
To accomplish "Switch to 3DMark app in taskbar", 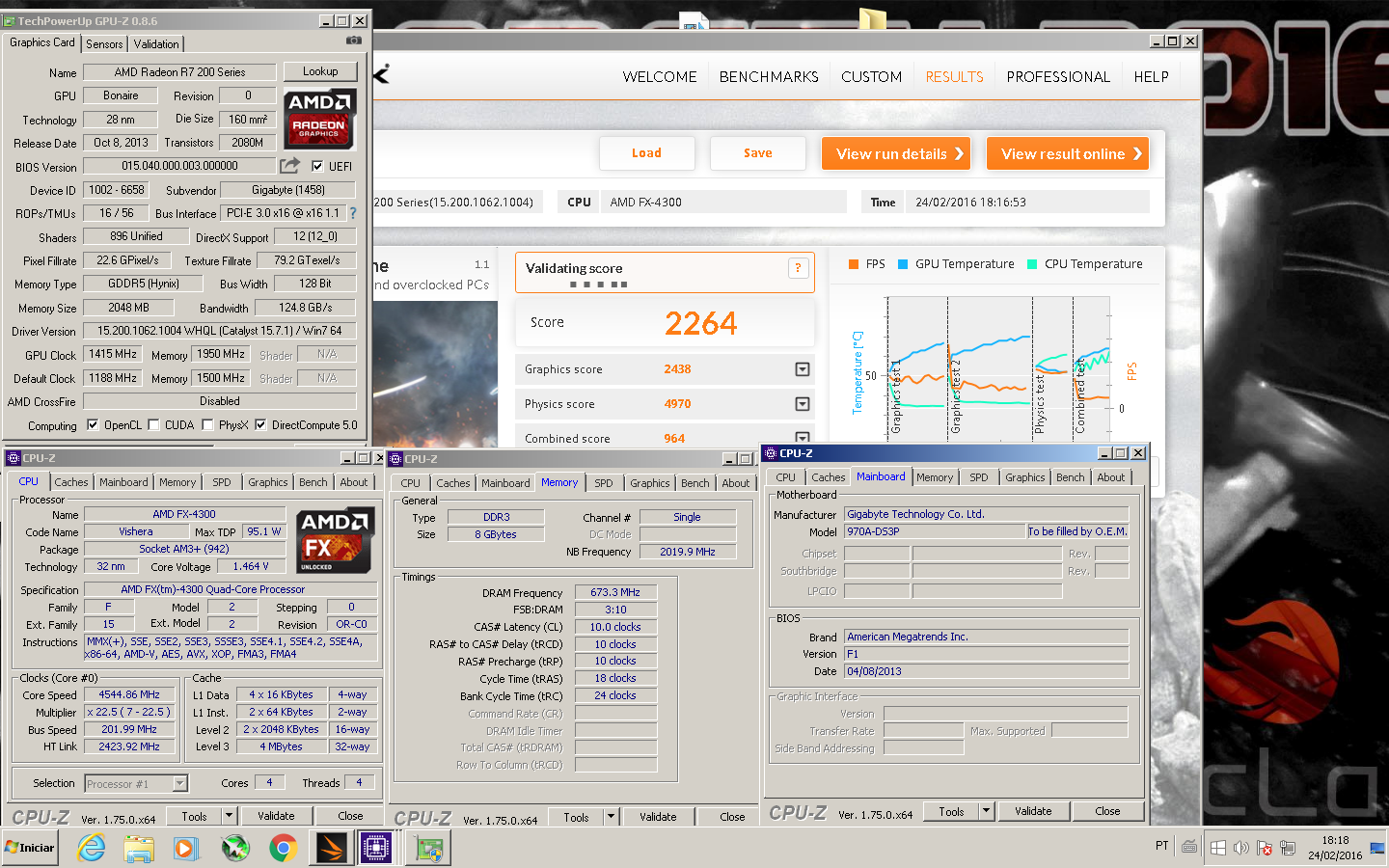I will (331, 848).
